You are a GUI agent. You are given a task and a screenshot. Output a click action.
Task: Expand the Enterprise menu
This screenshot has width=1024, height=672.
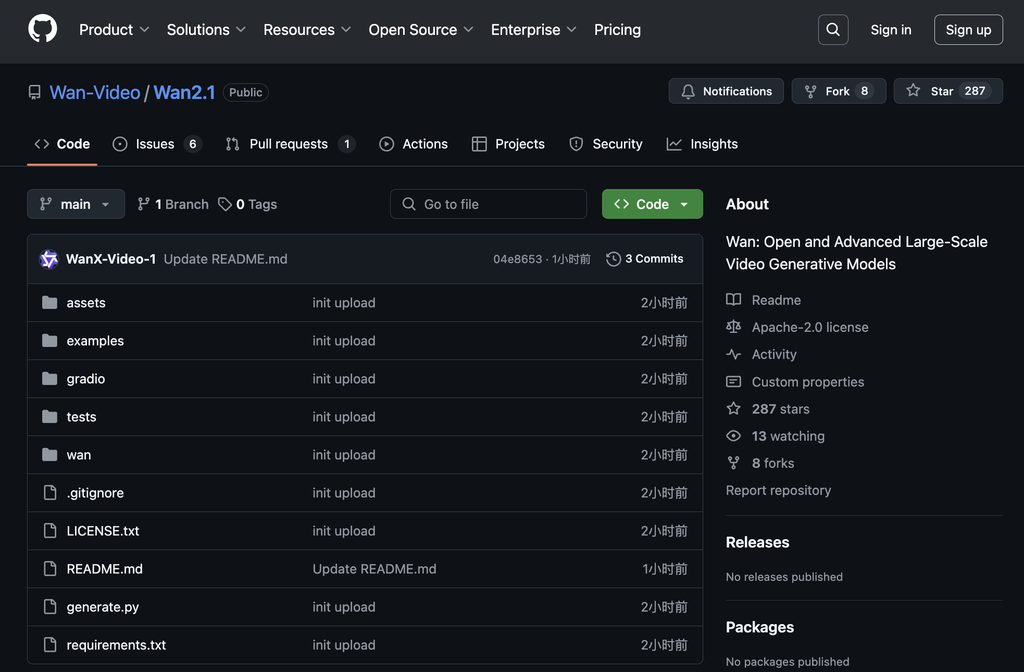(x=534, y=29)
